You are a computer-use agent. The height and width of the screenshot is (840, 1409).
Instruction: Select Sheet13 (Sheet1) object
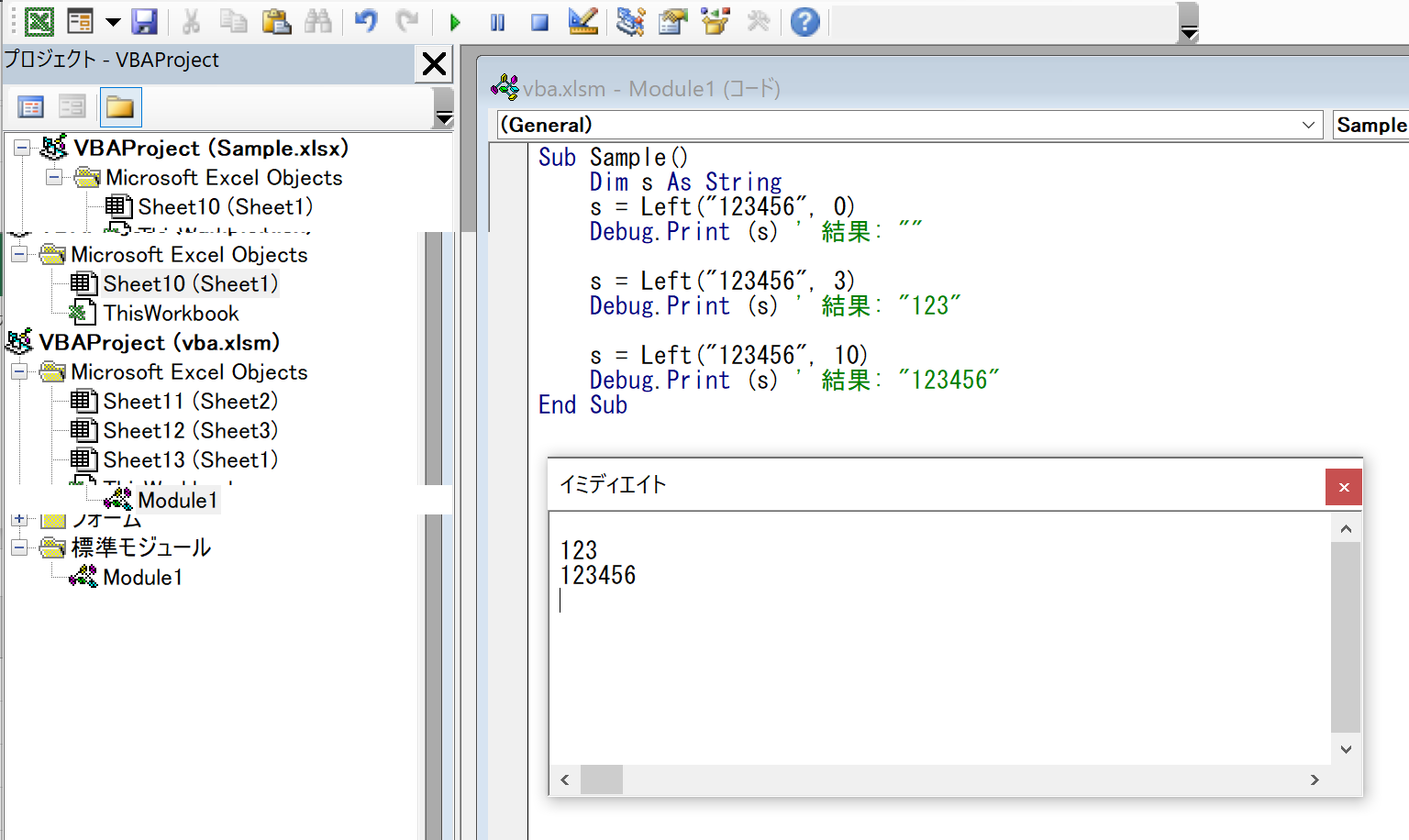[190, 459]
